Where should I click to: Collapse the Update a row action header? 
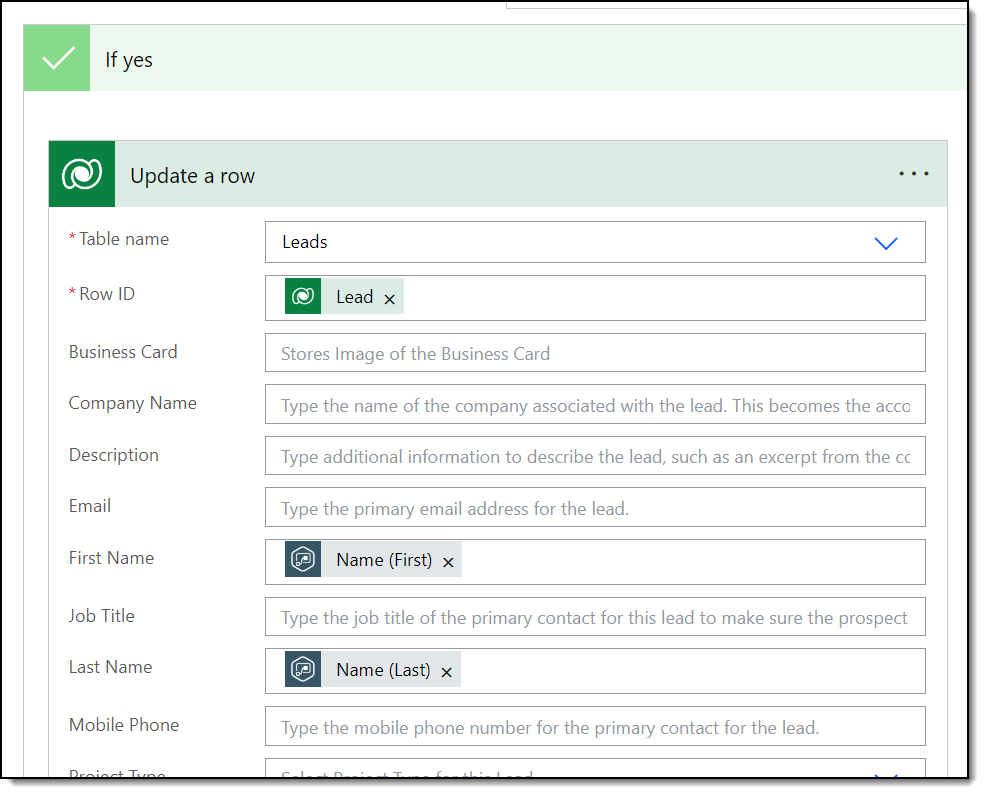(x=498, y=174)
